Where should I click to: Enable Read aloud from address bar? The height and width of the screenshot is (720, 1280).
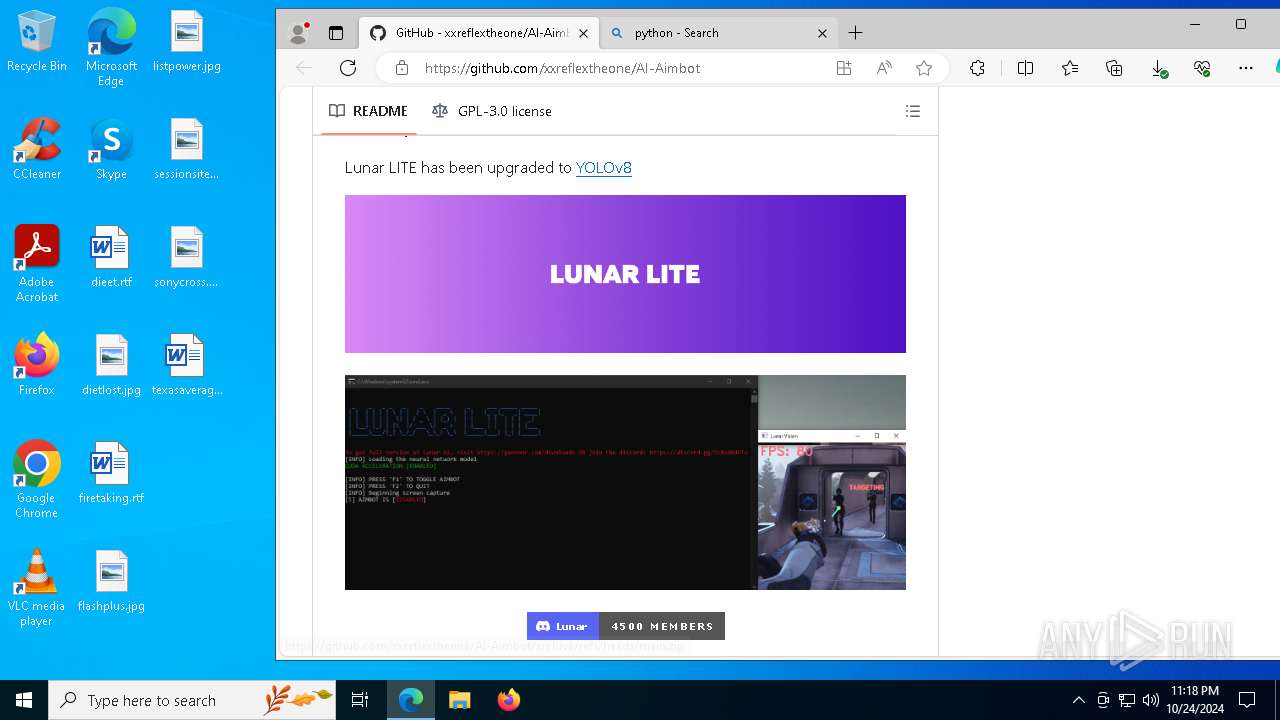coord(884,68)
